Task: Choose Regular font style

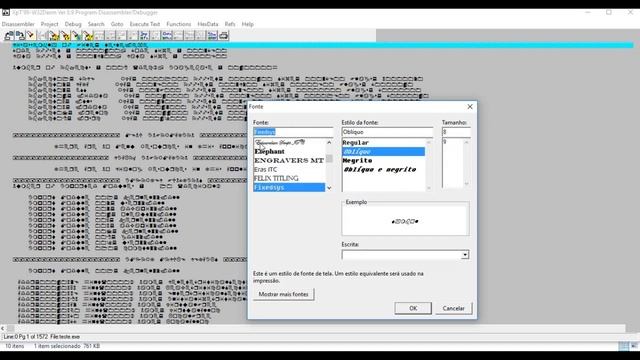Action: [383, 142]
